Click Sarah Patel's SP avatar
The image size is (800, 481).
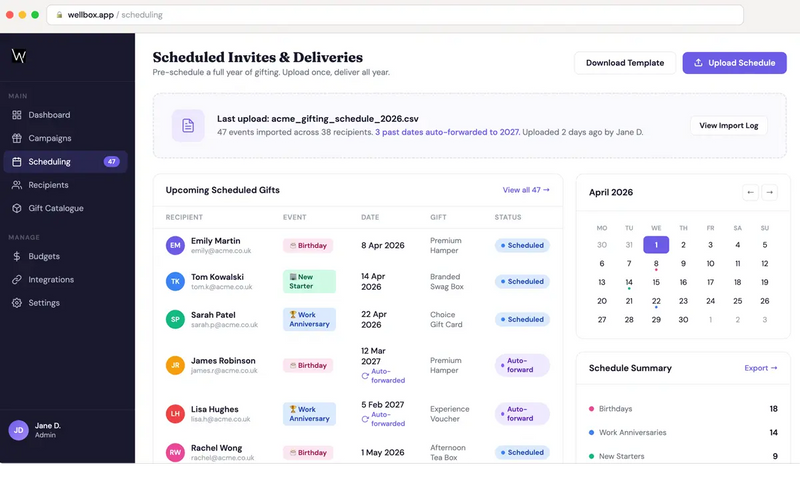click(x=175, y=319)
